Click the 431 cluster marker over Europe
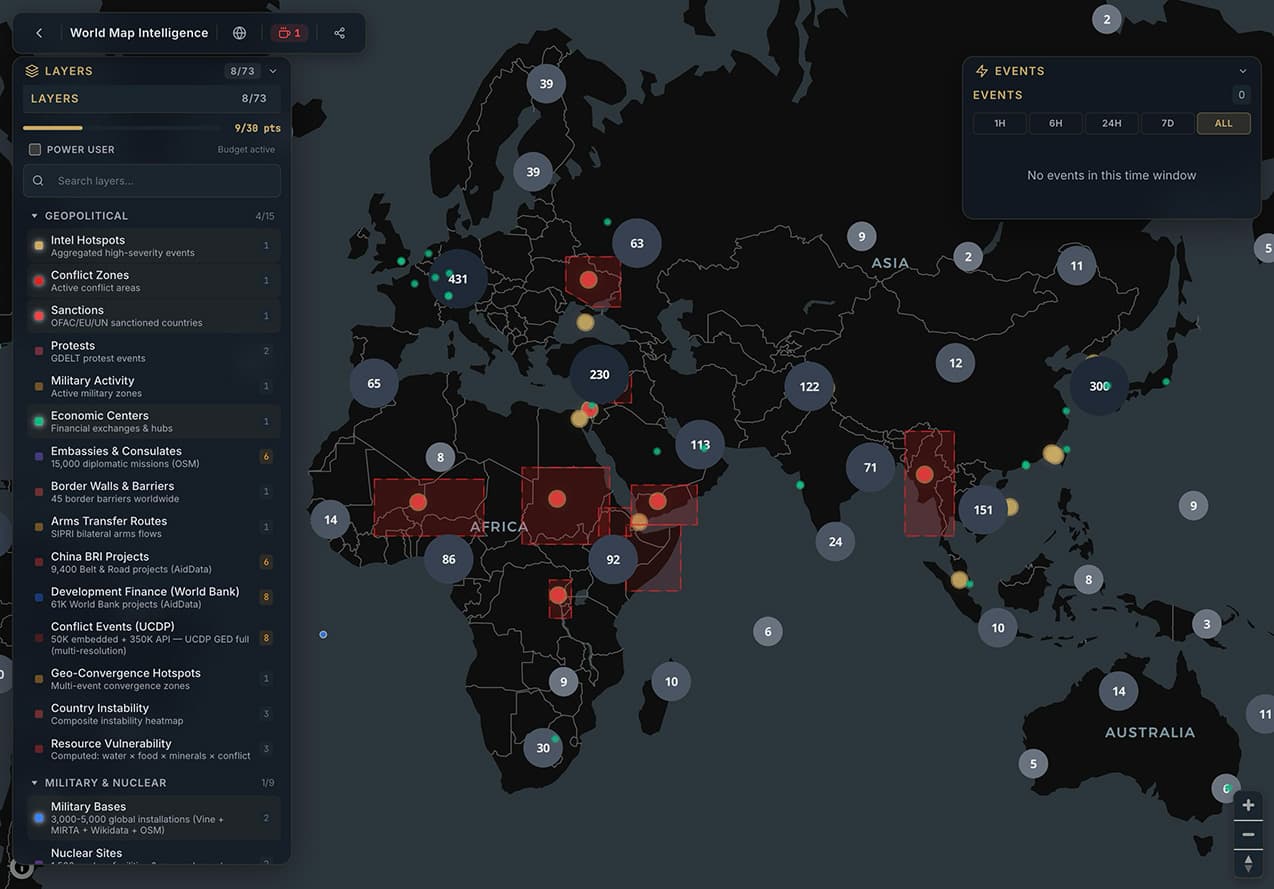 (458, 279)
